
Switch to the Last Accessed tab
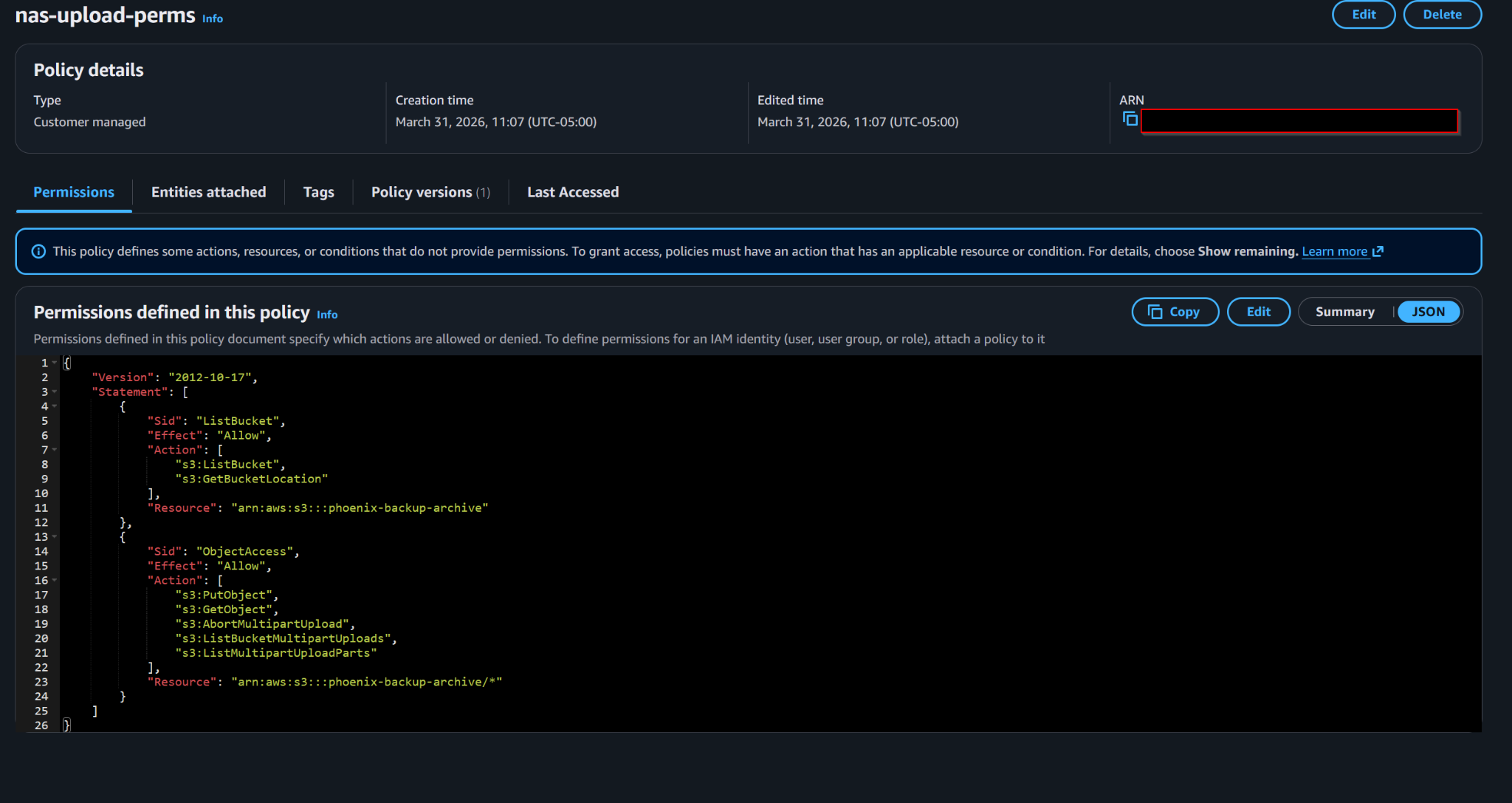(573, 192)
